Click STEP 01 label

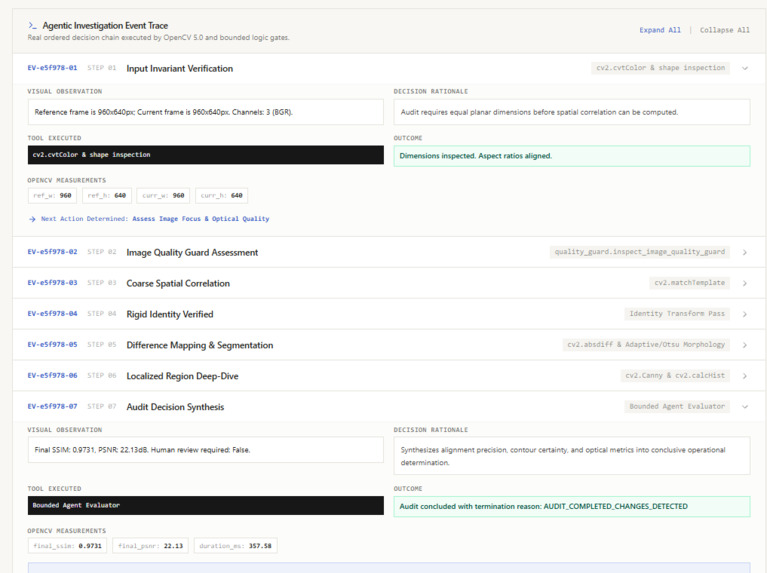[x=102, y=68]
